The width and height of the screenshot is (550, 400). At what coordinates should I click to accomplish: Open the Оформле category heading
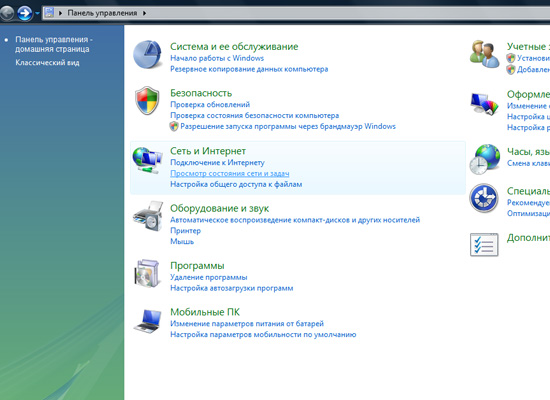pyautogui.click(x=528, y=94)
